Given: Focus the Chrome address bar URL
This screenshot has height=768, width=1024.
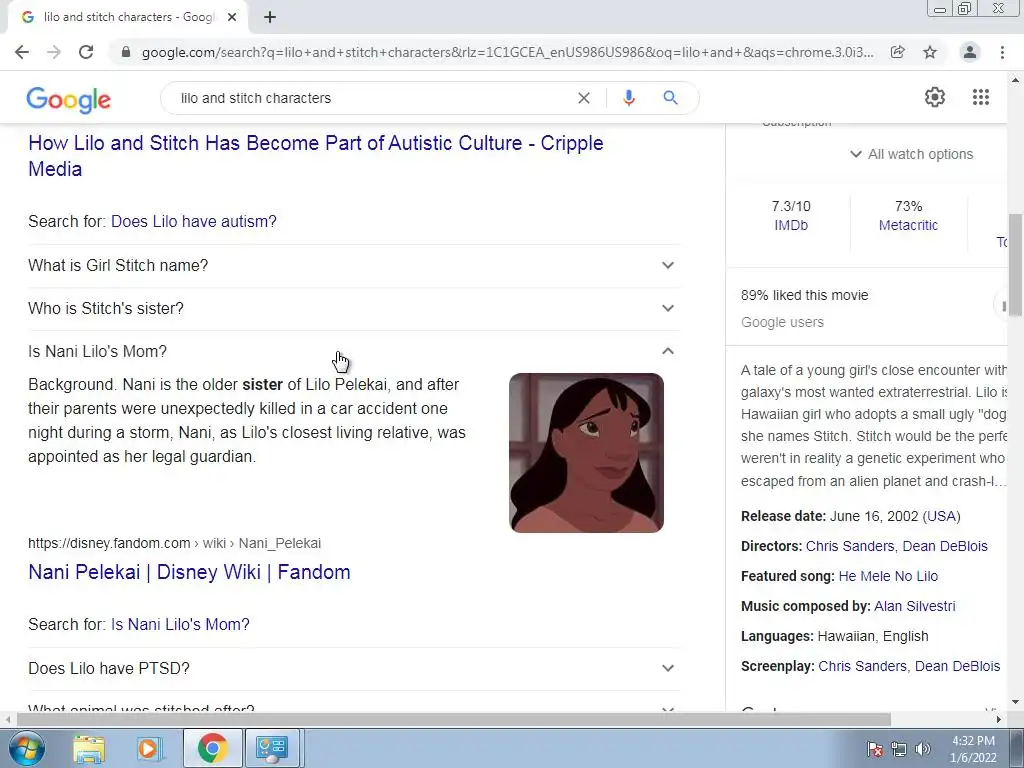Looking at the screenshot, I should click(507, 52).
